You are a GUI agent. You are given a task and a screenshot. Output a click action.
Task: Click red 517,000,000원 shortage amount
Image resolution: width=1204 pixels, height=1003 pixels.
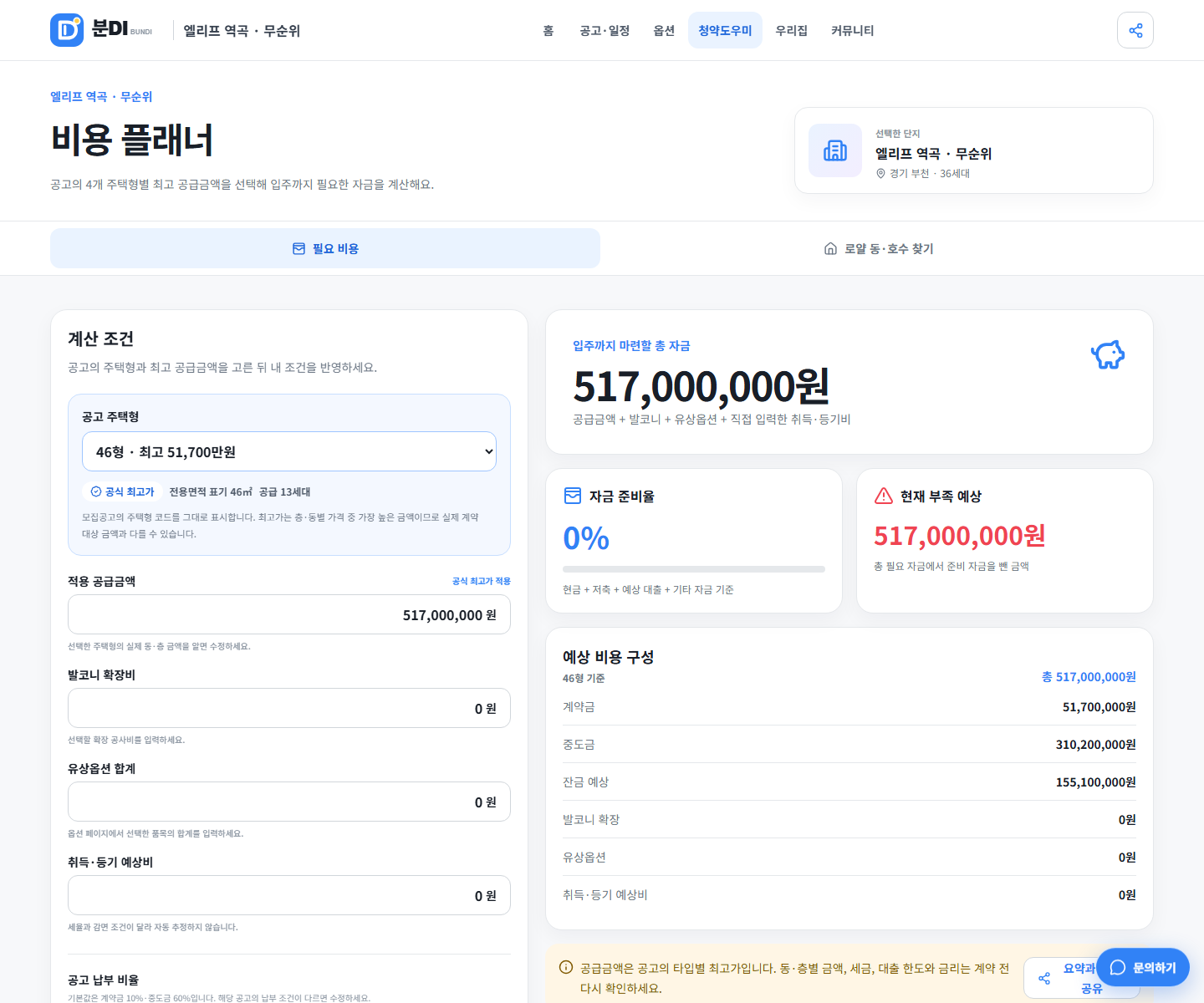959,536
